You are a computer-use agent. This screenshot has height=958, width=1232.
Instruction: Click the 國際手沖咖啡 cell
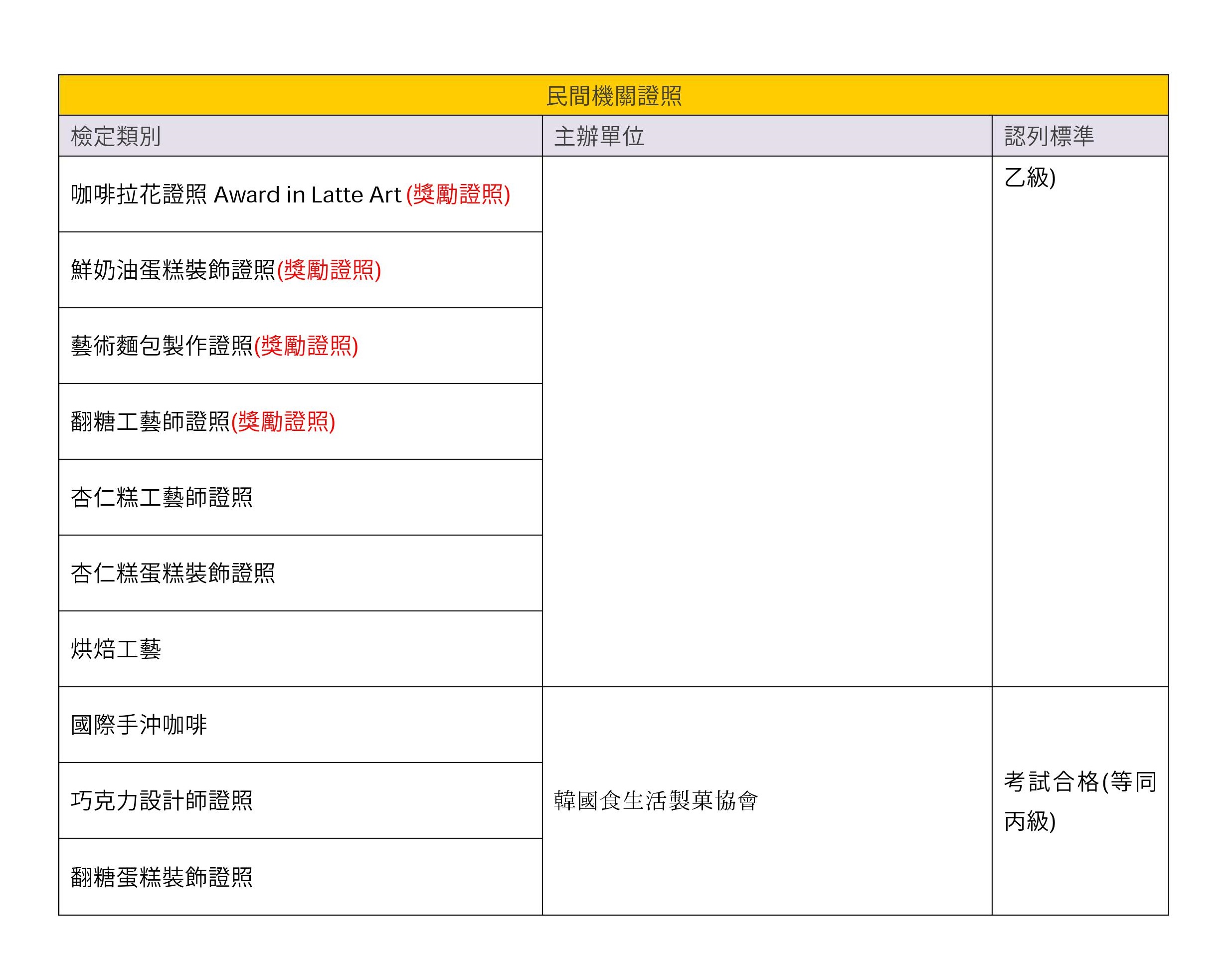pyautogui.click(x=139, y=725)
